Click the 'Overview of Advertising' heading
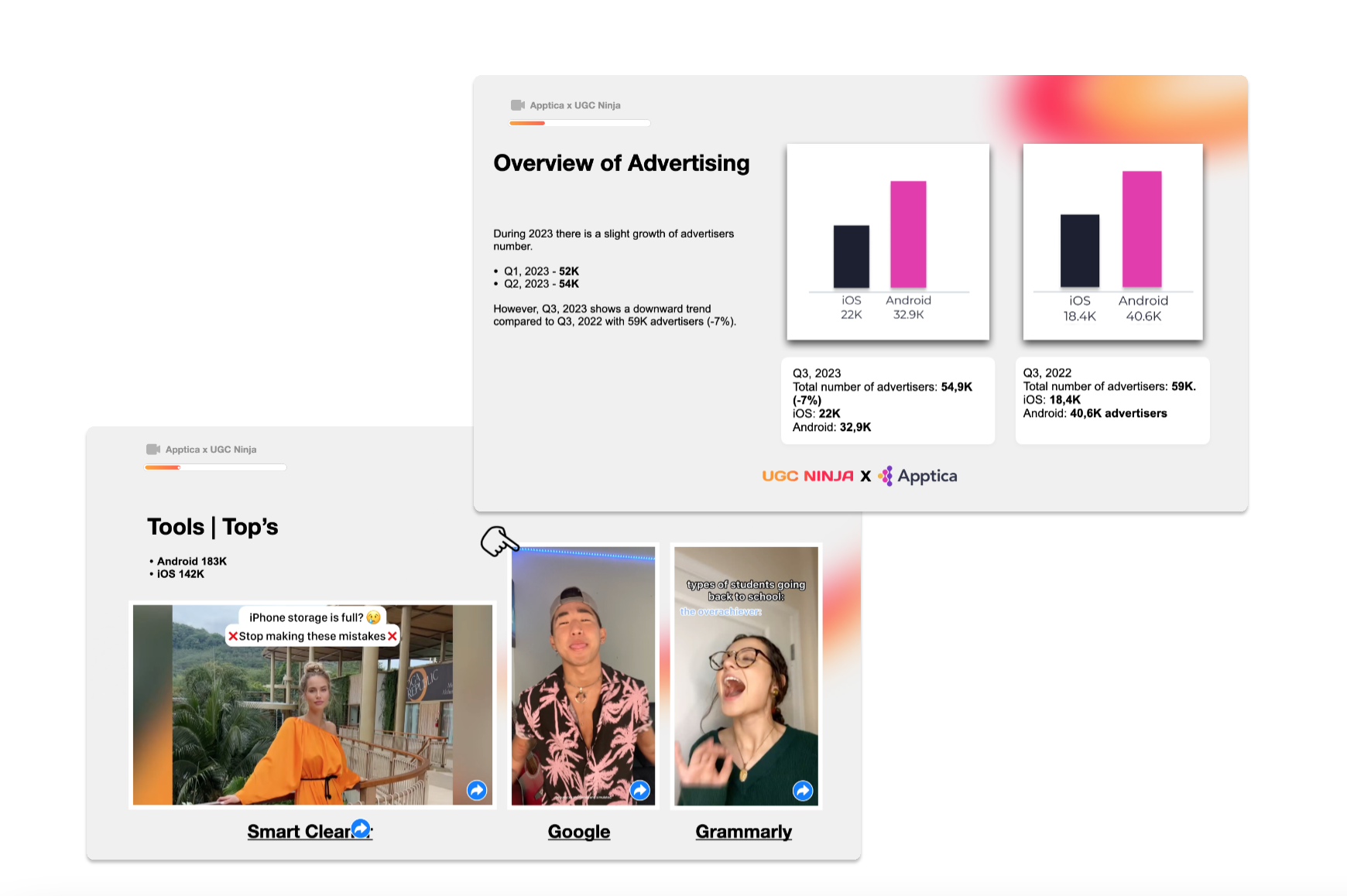 click(x=622, y=163)
